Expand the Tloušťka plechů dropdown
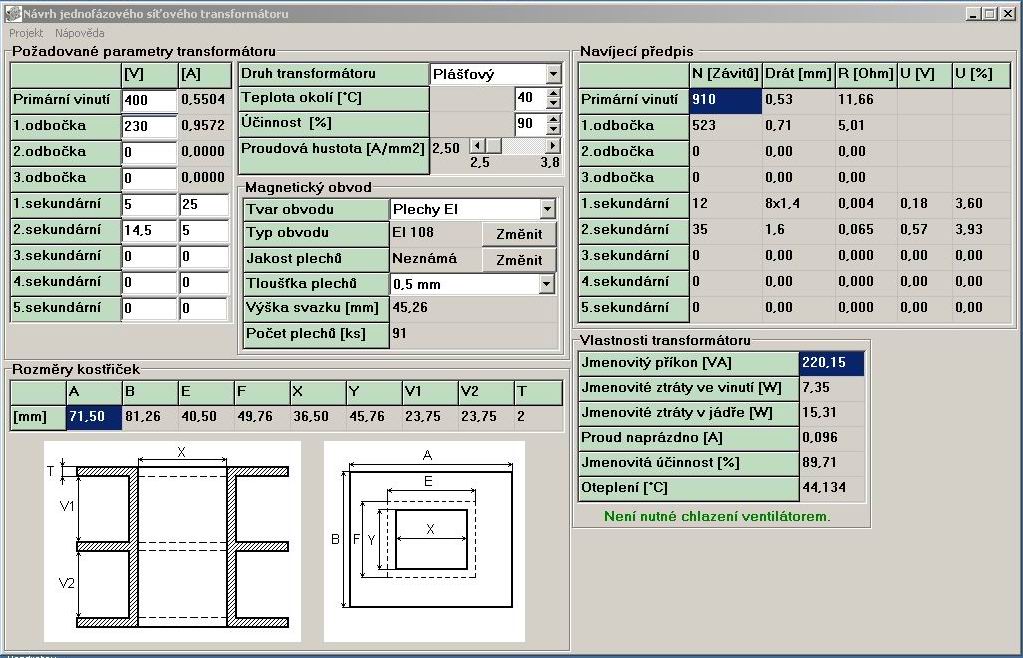The image size is (1023, 658). (546, 284)
